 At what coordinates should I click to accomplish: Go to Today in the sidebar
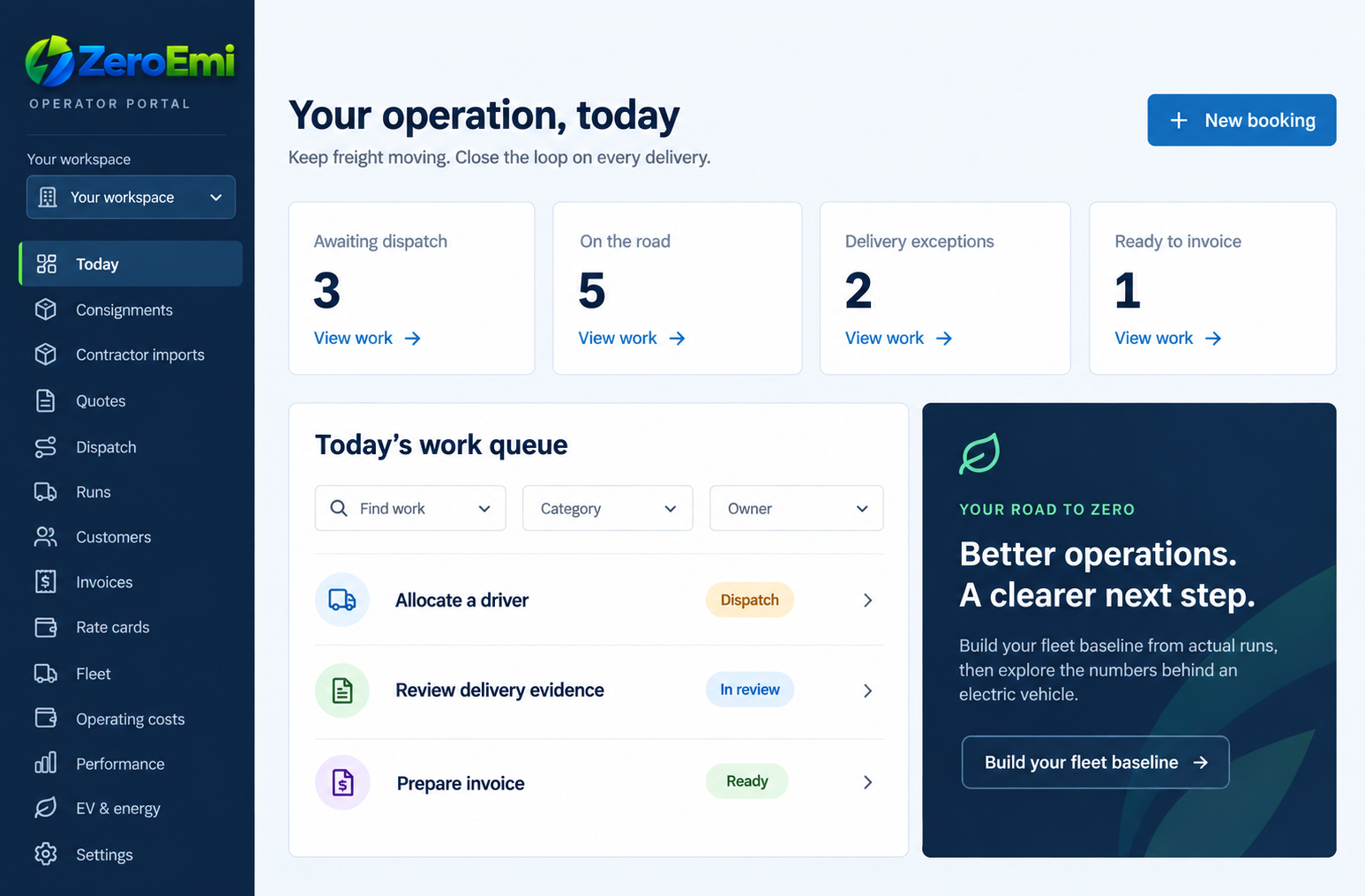click(x=131, y=264)
